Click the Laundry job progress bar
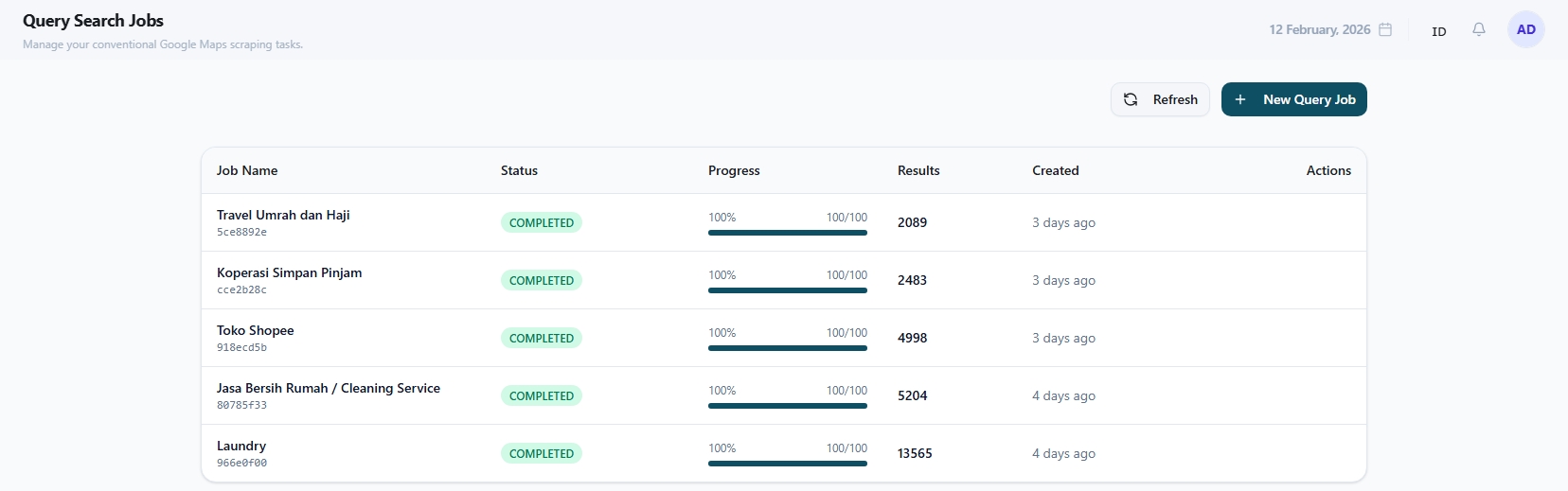Viewport: 1568px width, 491px height. pyautogui.click(x=788, y=464)
